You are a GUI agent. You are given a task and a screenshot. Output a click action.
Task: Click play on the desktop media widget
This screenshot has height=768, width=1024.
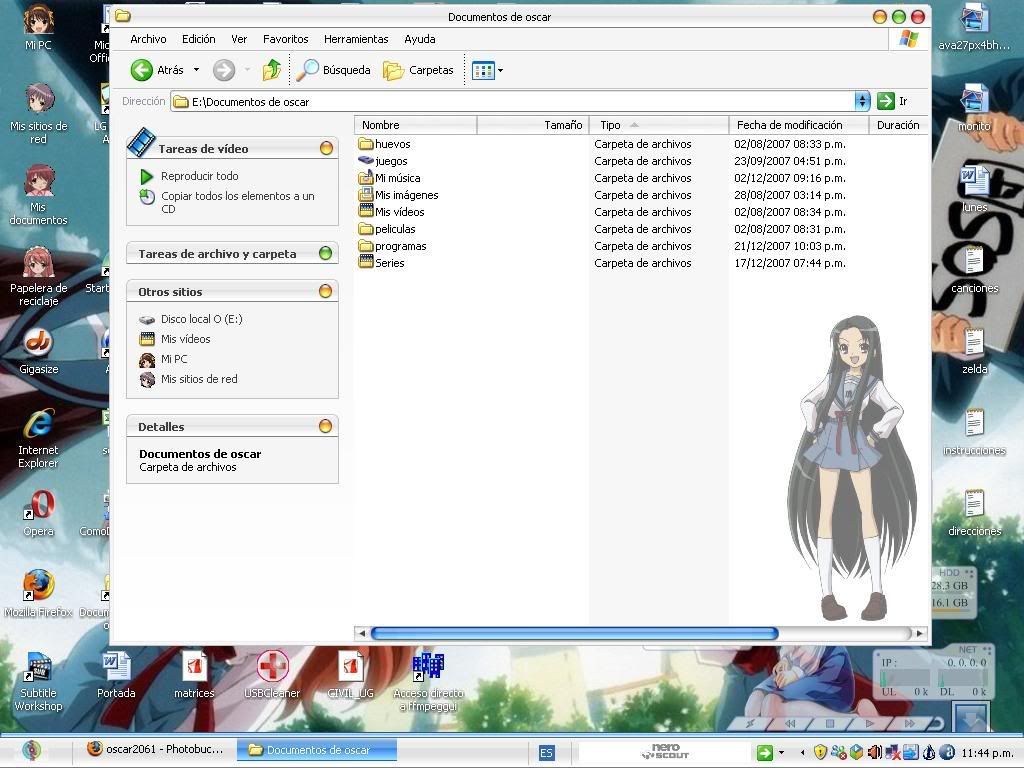pyautogui.click(x=869, y=724)
